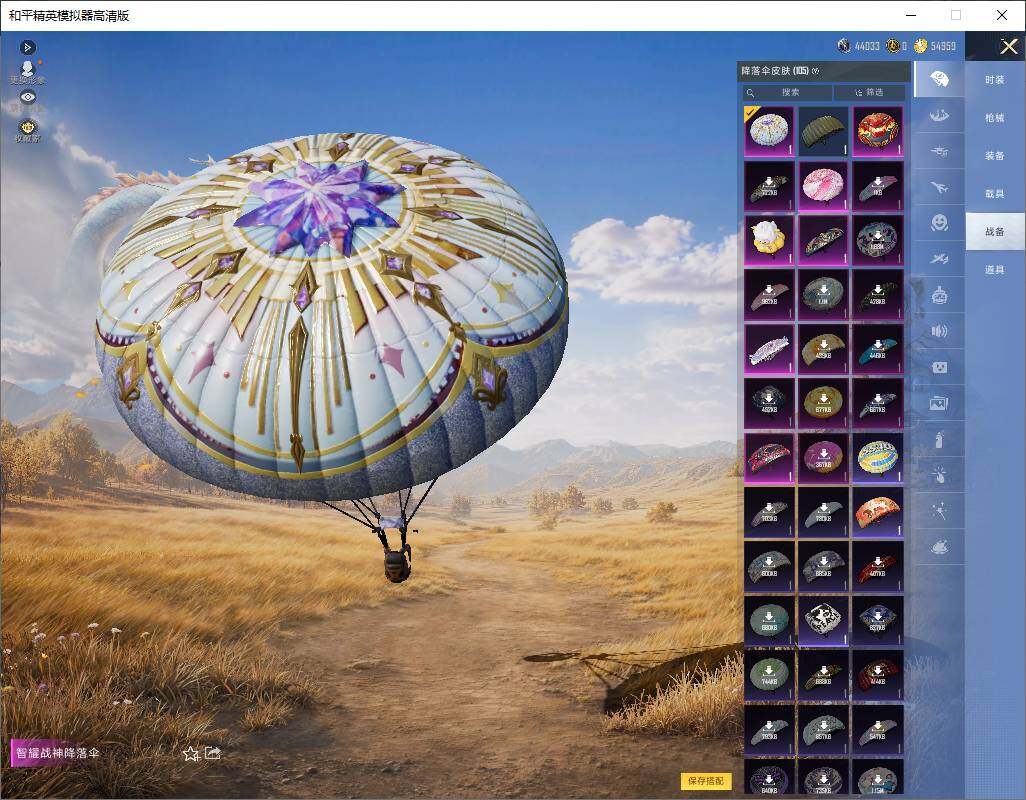Select the red and black patterned parachute thumbnail

coord(769,457)
